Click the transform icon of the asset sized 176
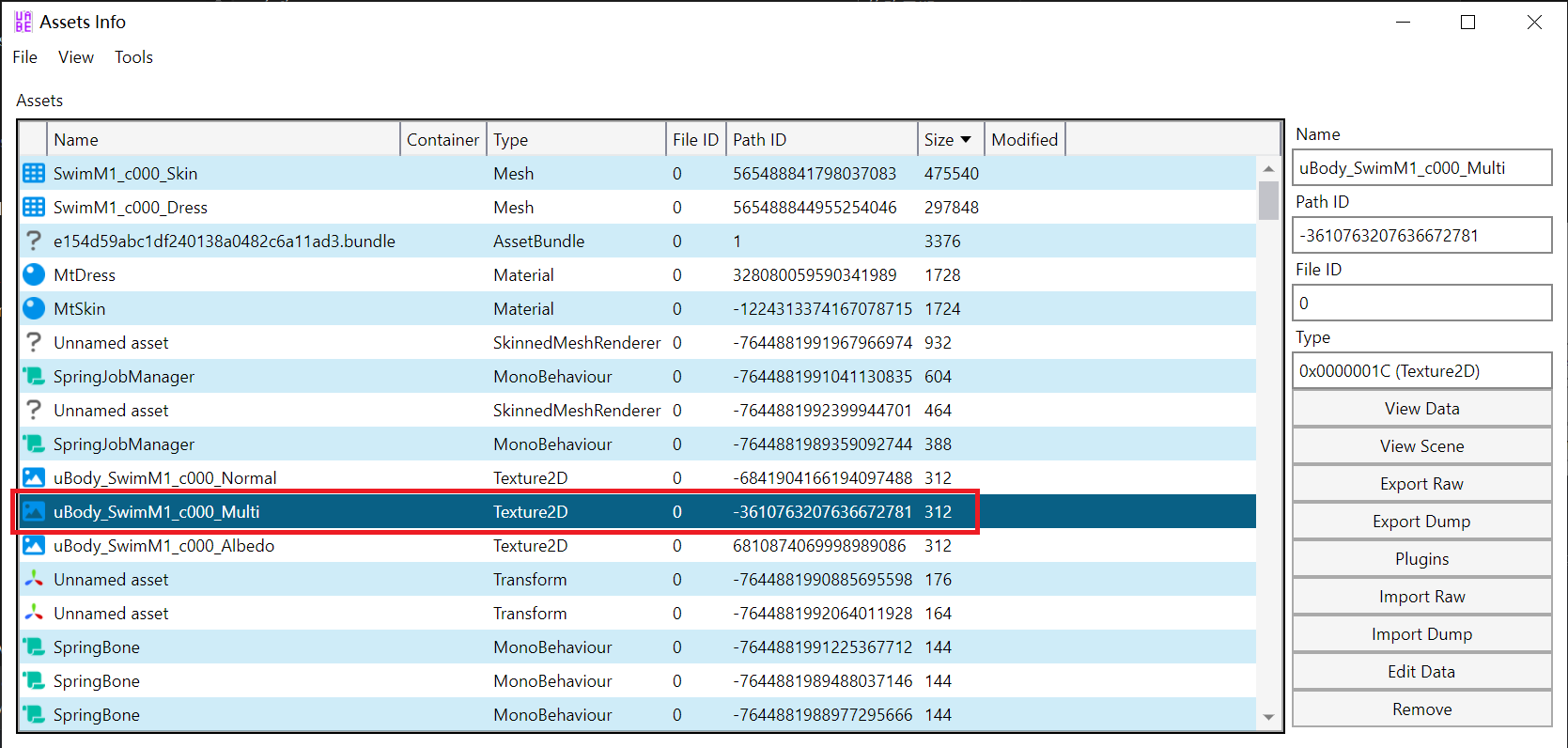This screenshot has height=748, width=1568. (34, 579)
